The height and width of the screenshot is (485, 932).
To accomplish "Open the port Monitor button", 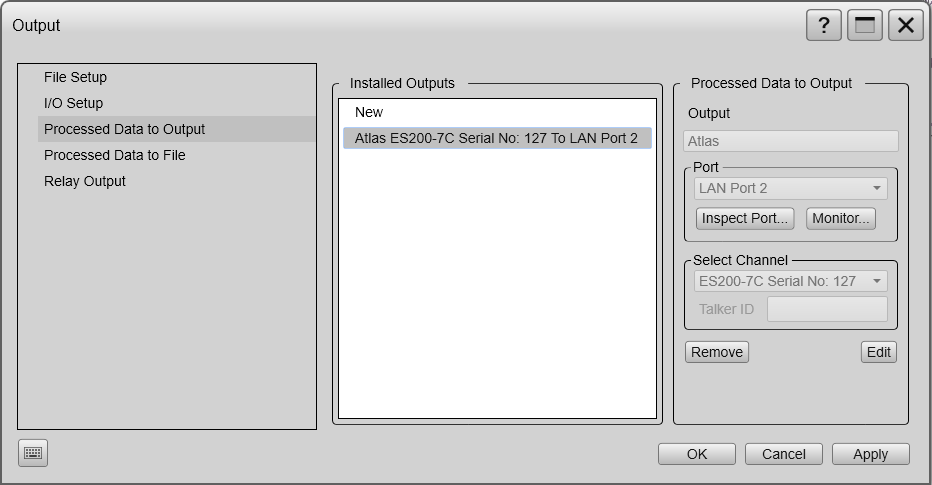I will [x=840, y=218].
